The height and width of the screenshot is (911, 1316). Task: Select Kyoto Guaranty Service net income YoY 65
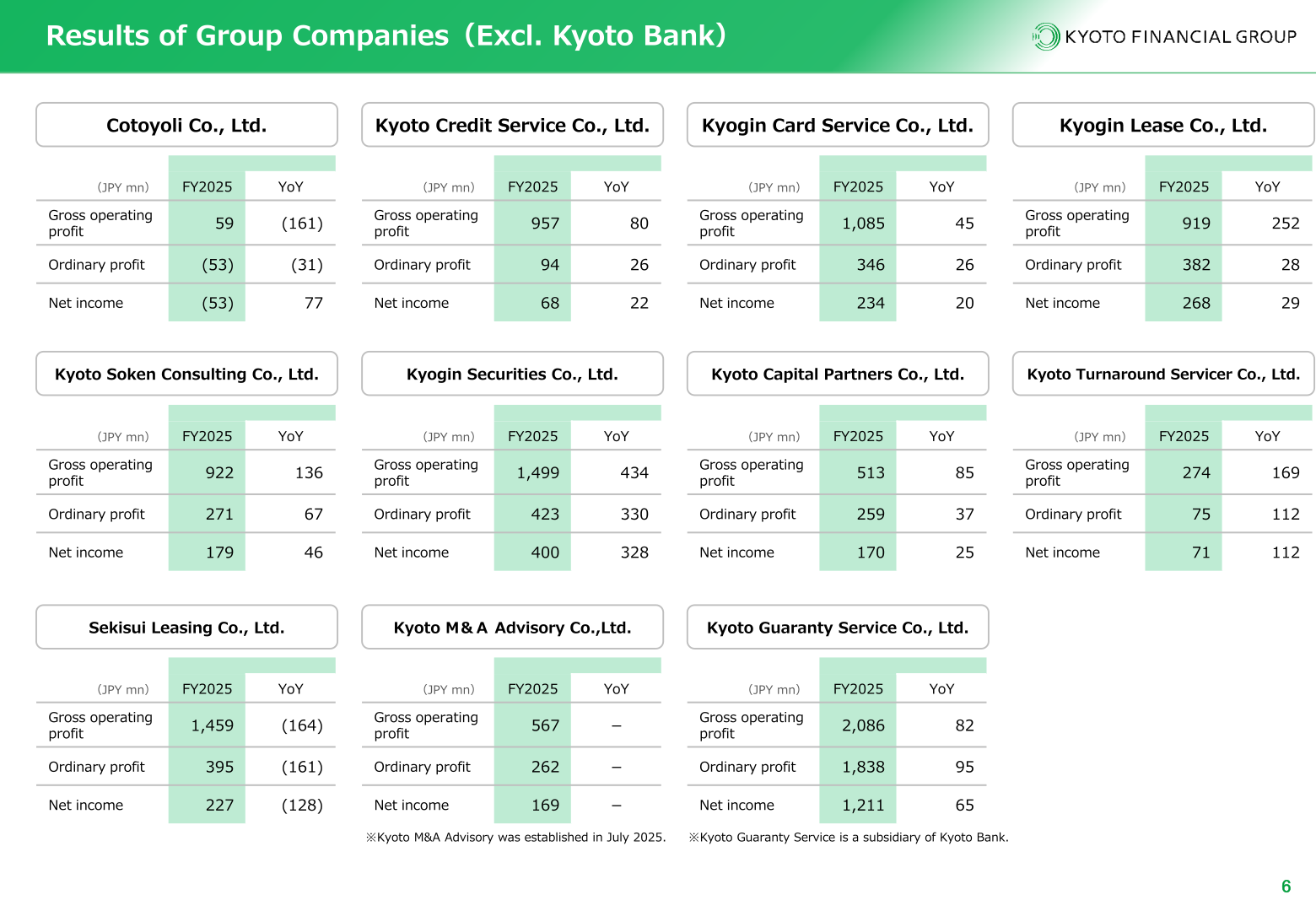tap(965, 805)
